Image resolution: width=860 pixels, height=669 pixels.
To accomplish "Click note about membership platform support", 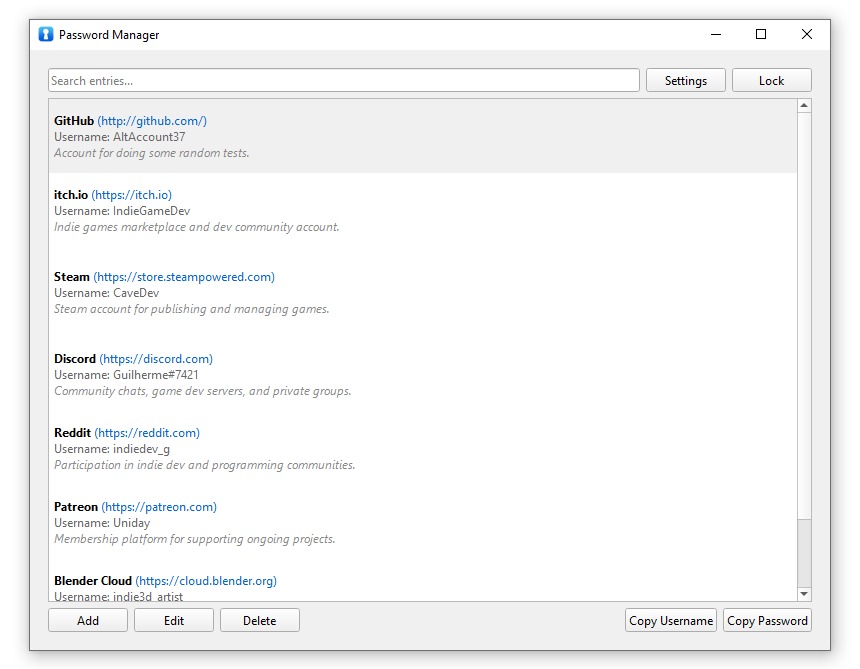I will point(194,539).
